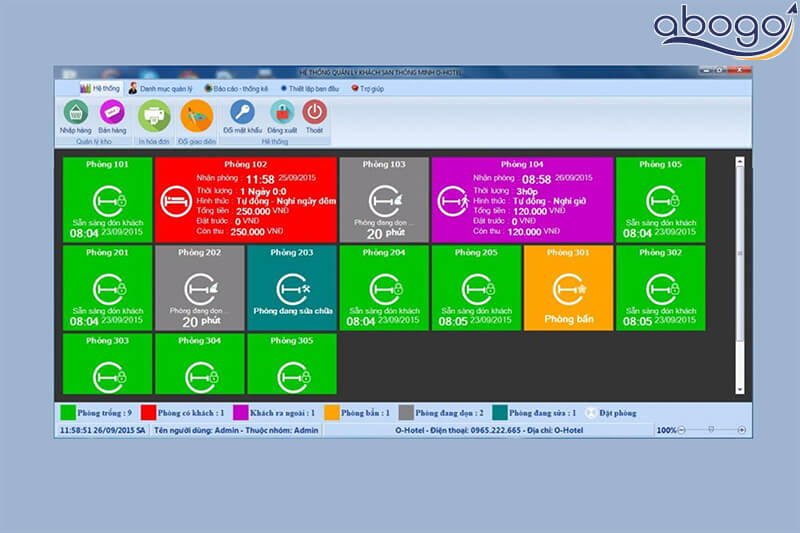The height and width of the screenshot is (533, 800).
Task: Open Đổi giao diện theme icon
Action: (196, 115)
